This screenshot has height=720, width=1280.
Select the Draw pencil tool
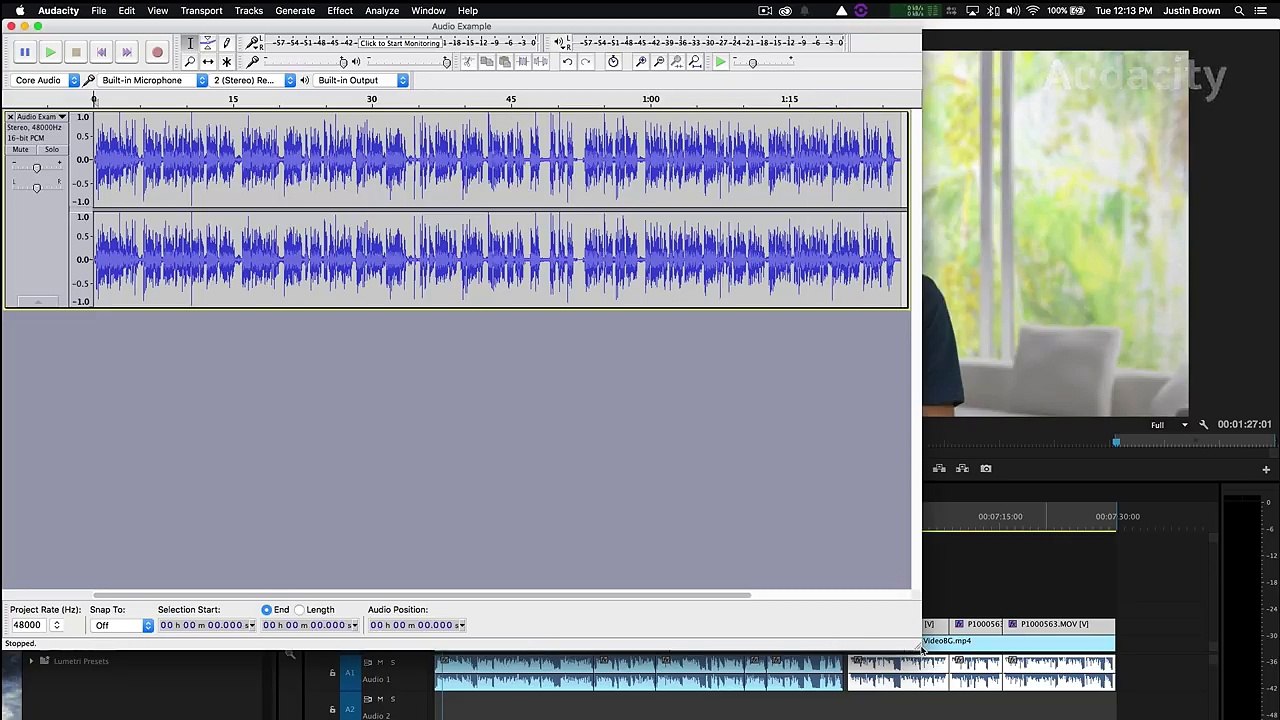pos(226,43)
